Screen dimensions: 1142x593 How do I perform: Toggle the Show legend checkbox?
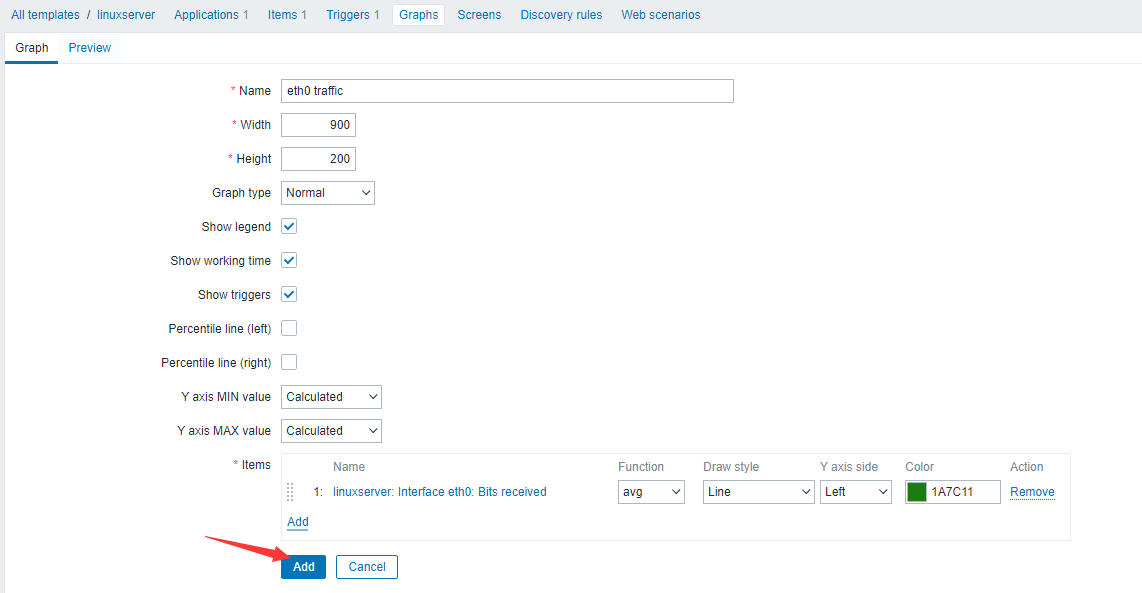[x=289, y=227]
